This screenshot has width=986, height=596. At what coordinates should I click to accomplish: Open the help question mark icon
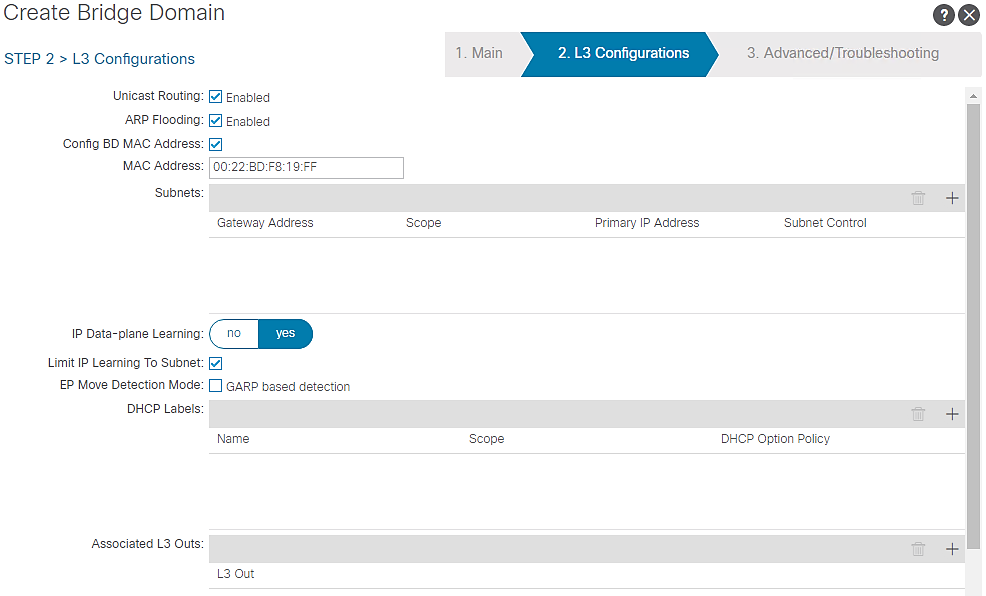pos(943,15)
